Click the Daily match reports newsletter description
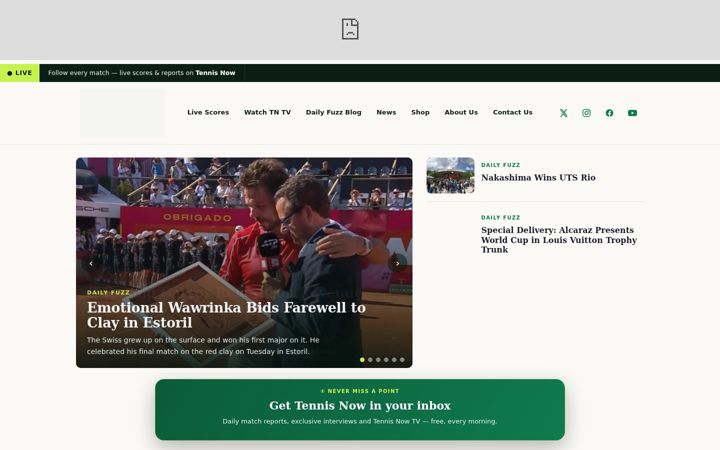Viewport: 720px width, 450px height. click(x=360, y=421)
